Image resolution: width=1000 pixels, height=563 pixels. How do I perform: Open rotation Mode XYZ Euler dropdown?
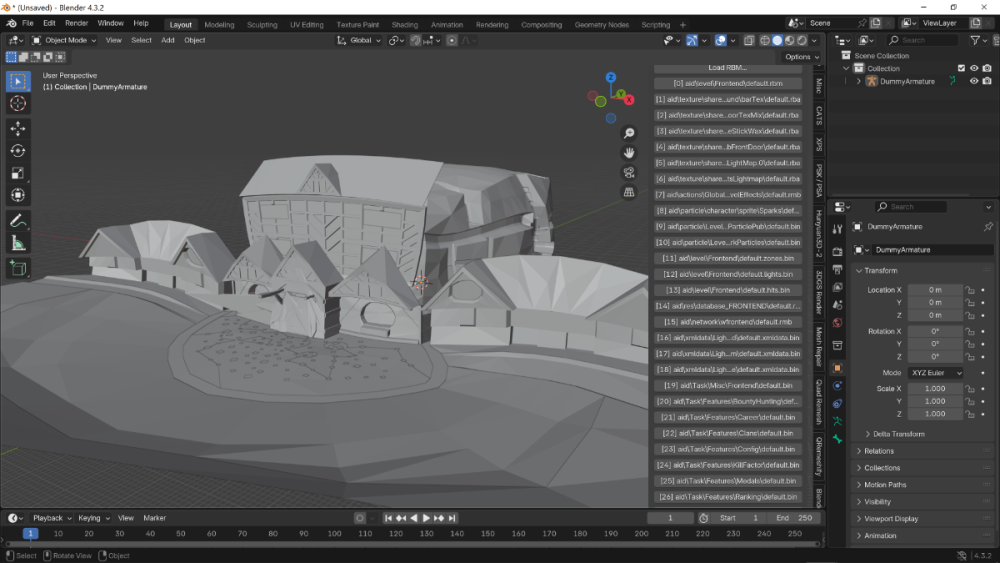pyautogui.click(x=936, y=373)
